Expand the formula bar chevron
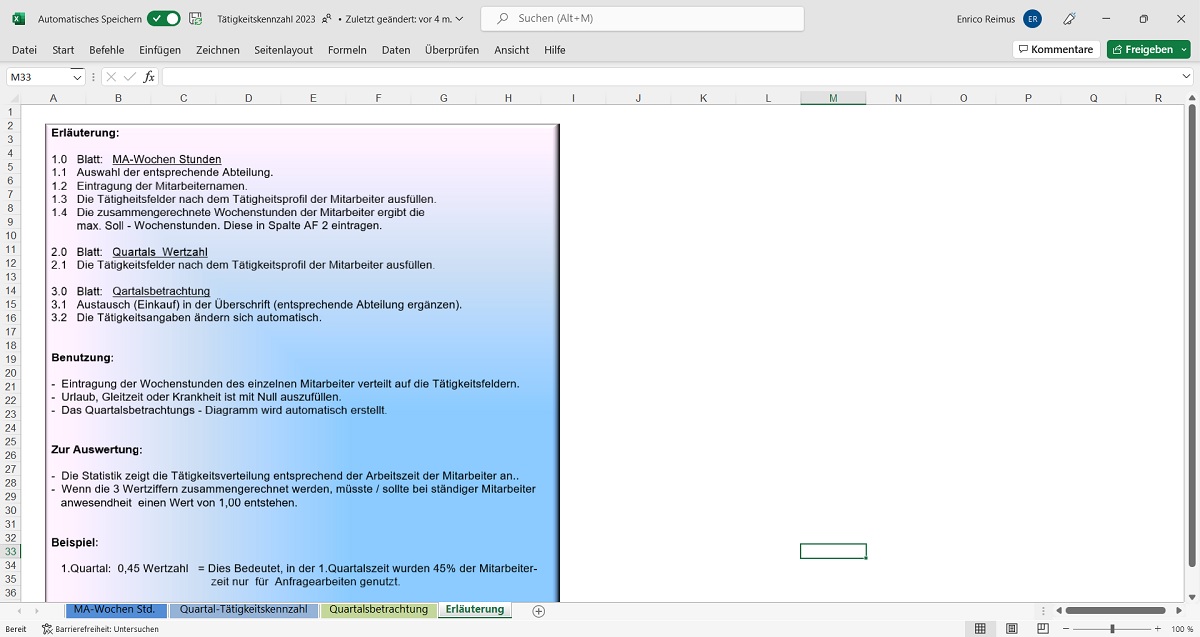 tap(1186, 77)
